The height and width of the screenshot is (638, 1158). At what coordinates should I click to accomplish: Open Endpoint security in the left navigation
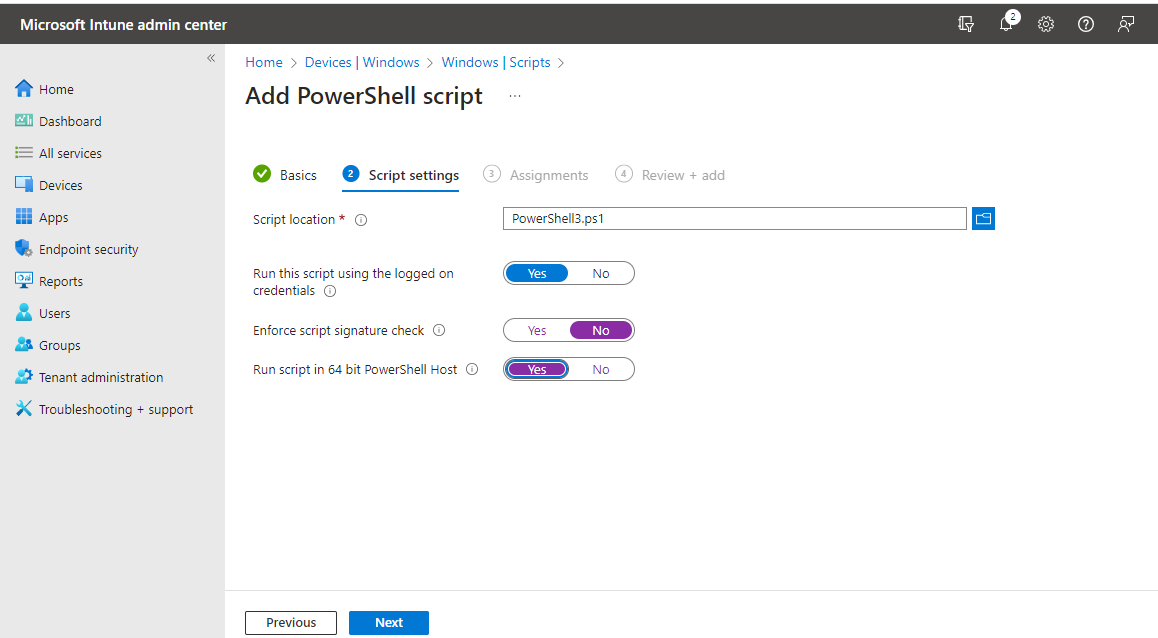coord(89,250)
